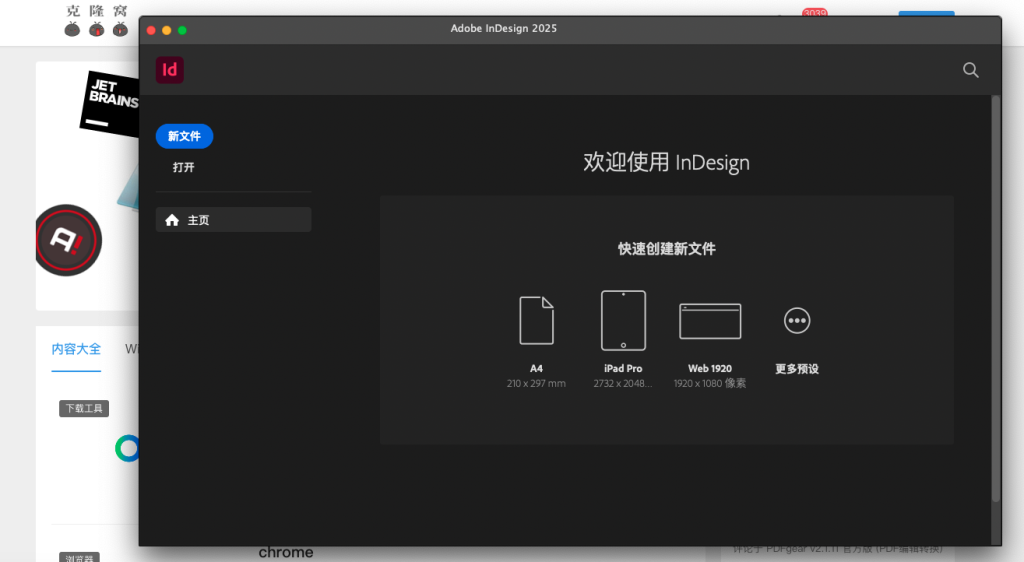Image resolution: width=1024 pixels, height=562 pixels.
Task: Click the InDesign Id logo icon
Action: [x=170, y=70]
